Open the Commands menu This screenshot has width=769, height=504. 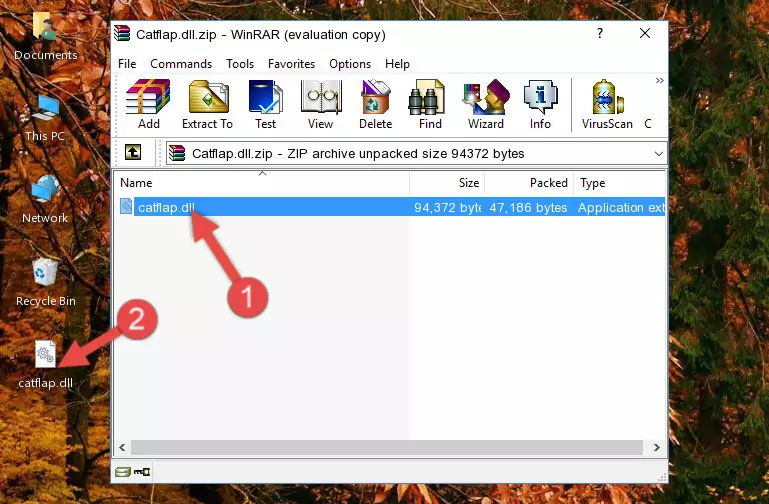(181, 64)
